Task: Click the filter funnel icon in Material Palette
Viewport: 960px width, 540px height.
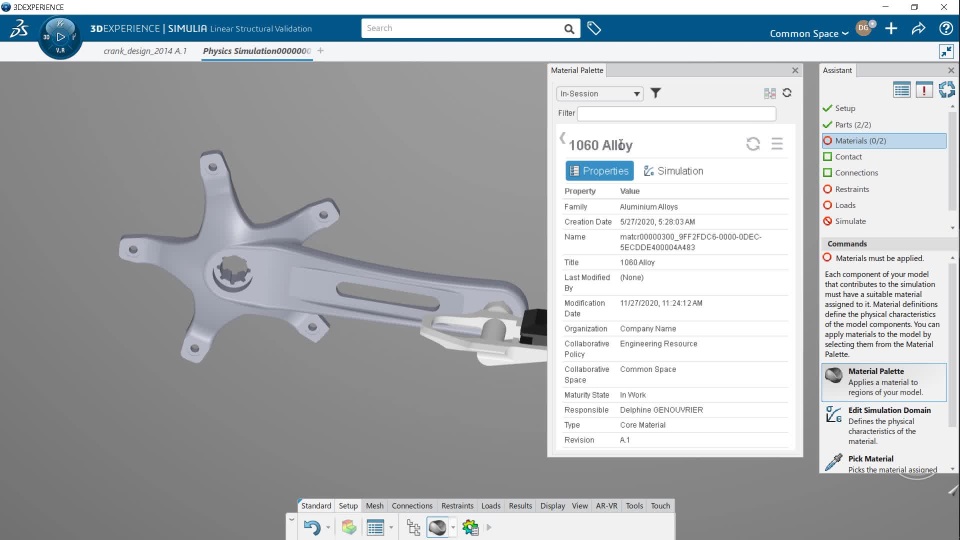Action: click(656, 93)
